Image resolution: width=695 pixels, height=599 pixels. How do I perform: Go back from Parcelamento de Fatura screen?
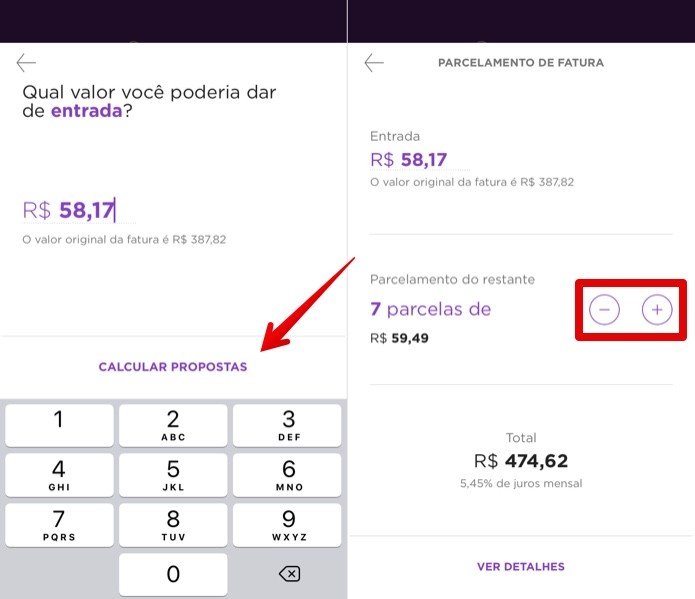374,63
